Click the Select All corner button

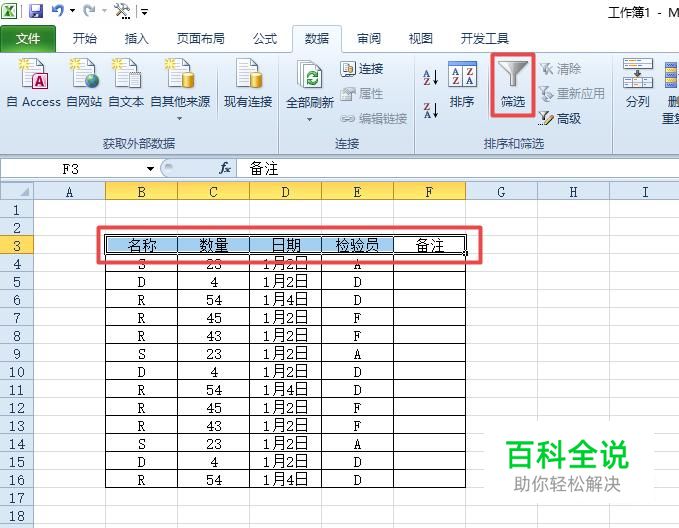pyautogui.click(x=17, y=191)
